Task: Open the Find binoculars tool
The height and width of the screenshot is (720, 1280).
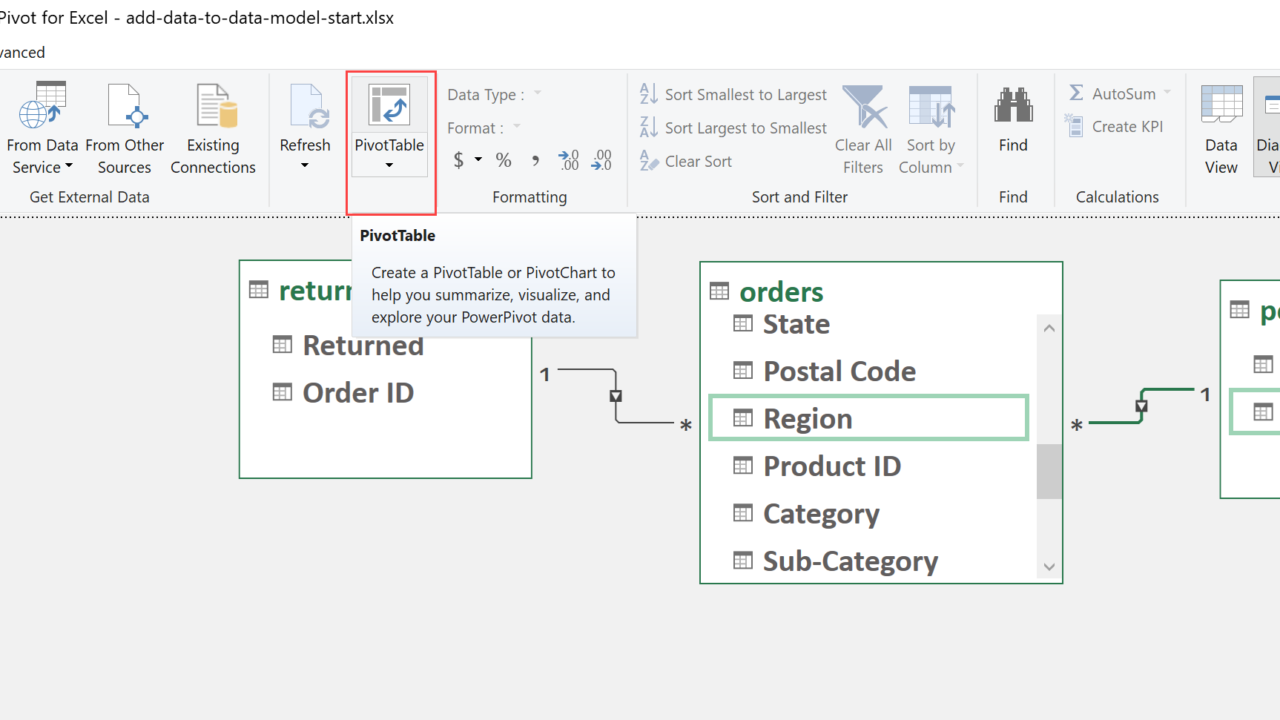Action: [1013, 106]
